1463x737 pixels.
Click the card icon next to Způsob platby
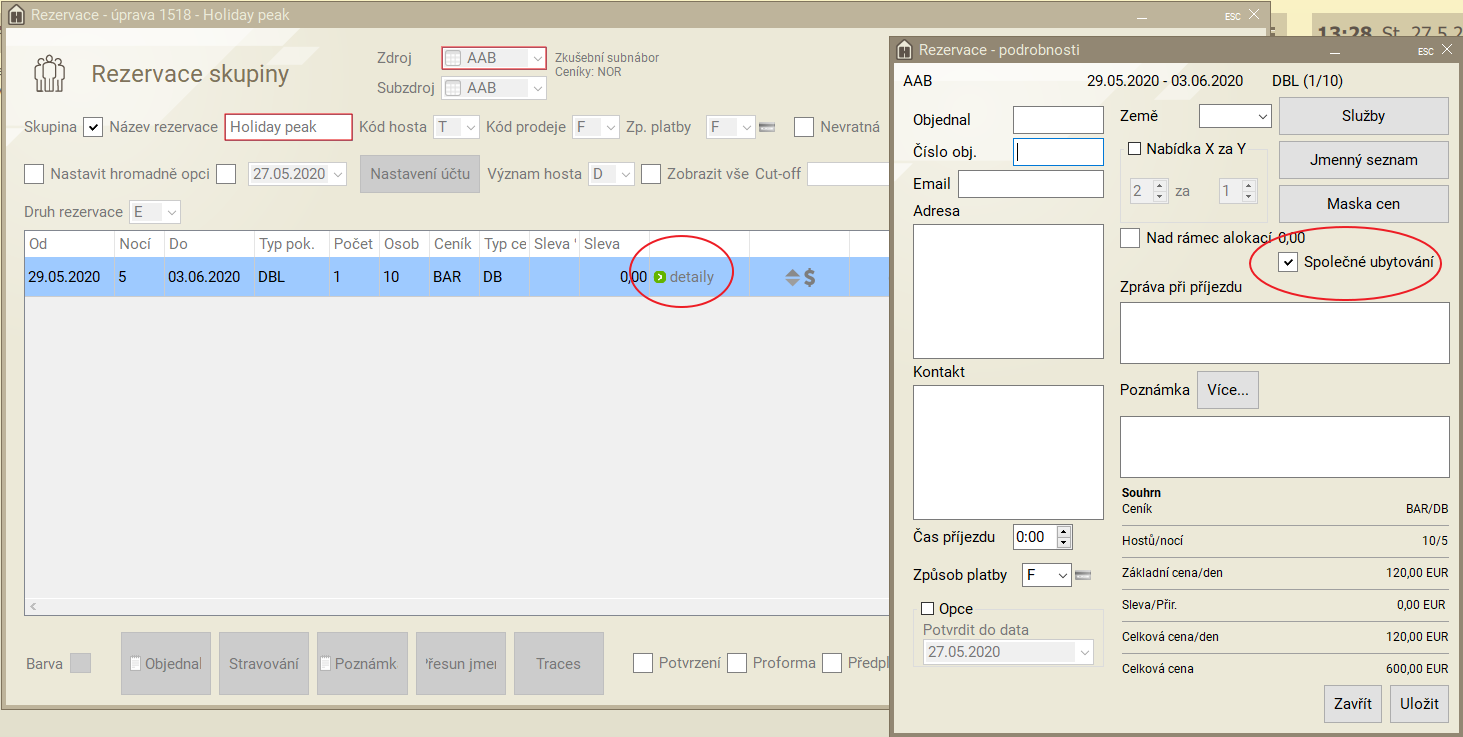tap(1083, 574)
